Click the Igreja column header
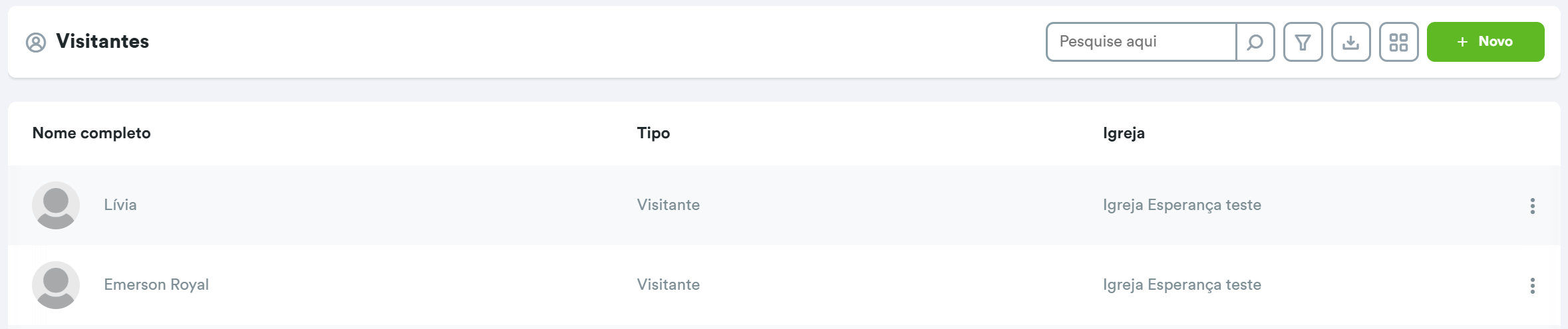 [1124, 133]
